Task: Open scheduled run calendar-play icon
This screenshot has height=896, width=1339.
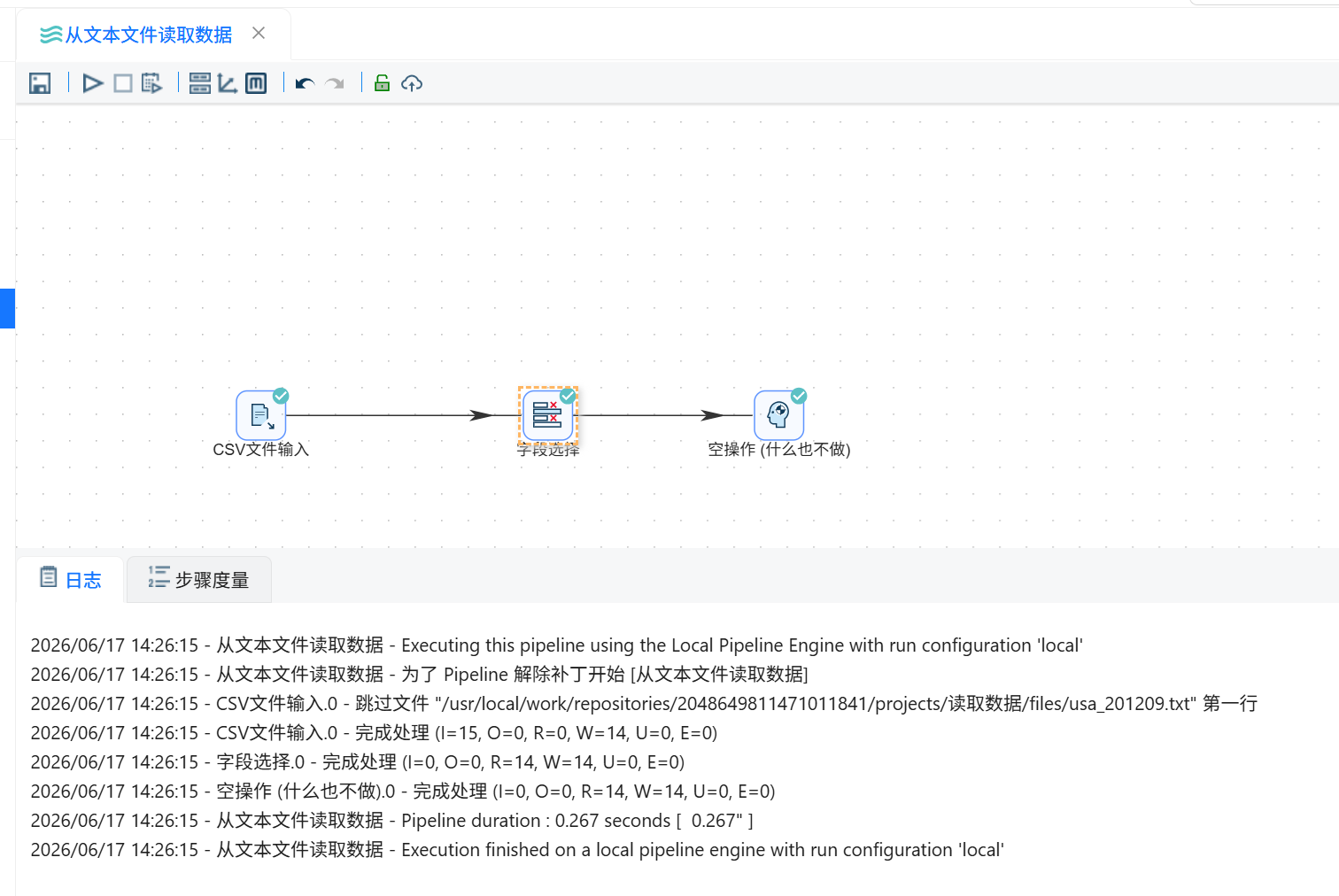Action: pos(152,83)
